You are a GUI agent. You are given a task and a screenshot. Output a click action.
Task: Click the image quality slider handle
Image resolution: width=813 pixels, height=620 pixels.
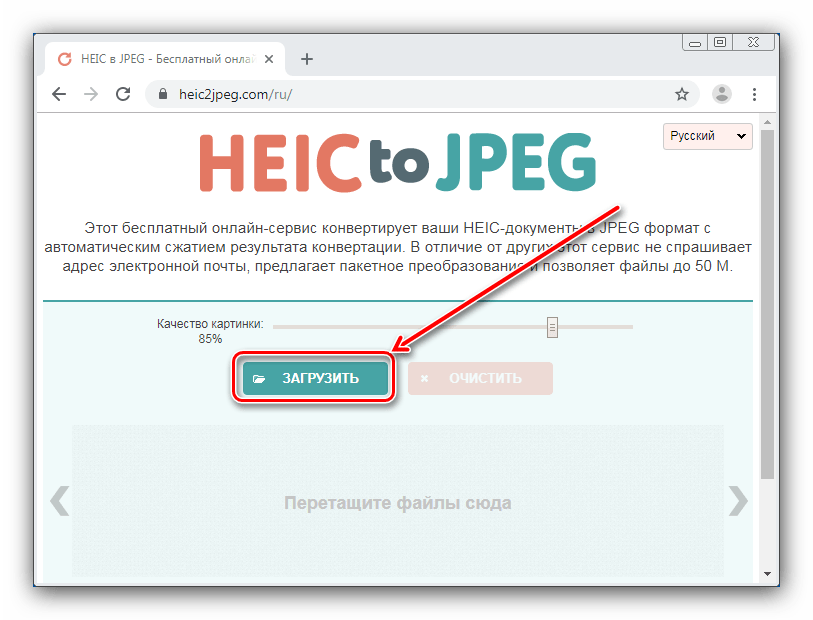click(552, 327)
